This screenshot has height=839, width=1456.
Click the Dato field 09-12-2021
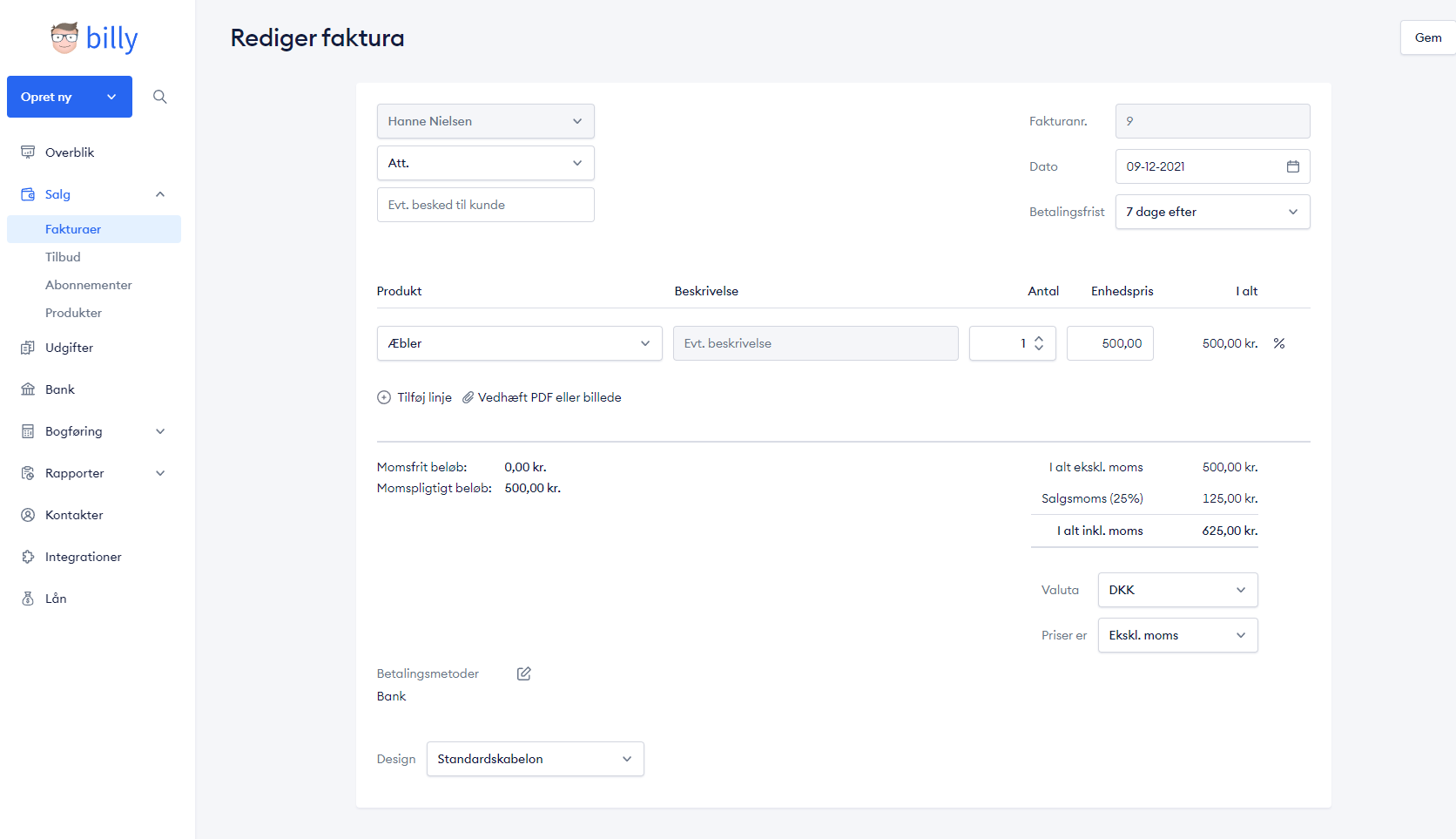(1213, 166)
